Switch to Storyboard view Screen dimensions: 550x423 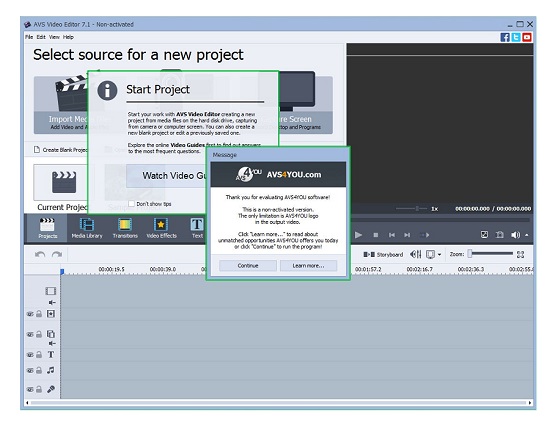click(x=383, y=254)
